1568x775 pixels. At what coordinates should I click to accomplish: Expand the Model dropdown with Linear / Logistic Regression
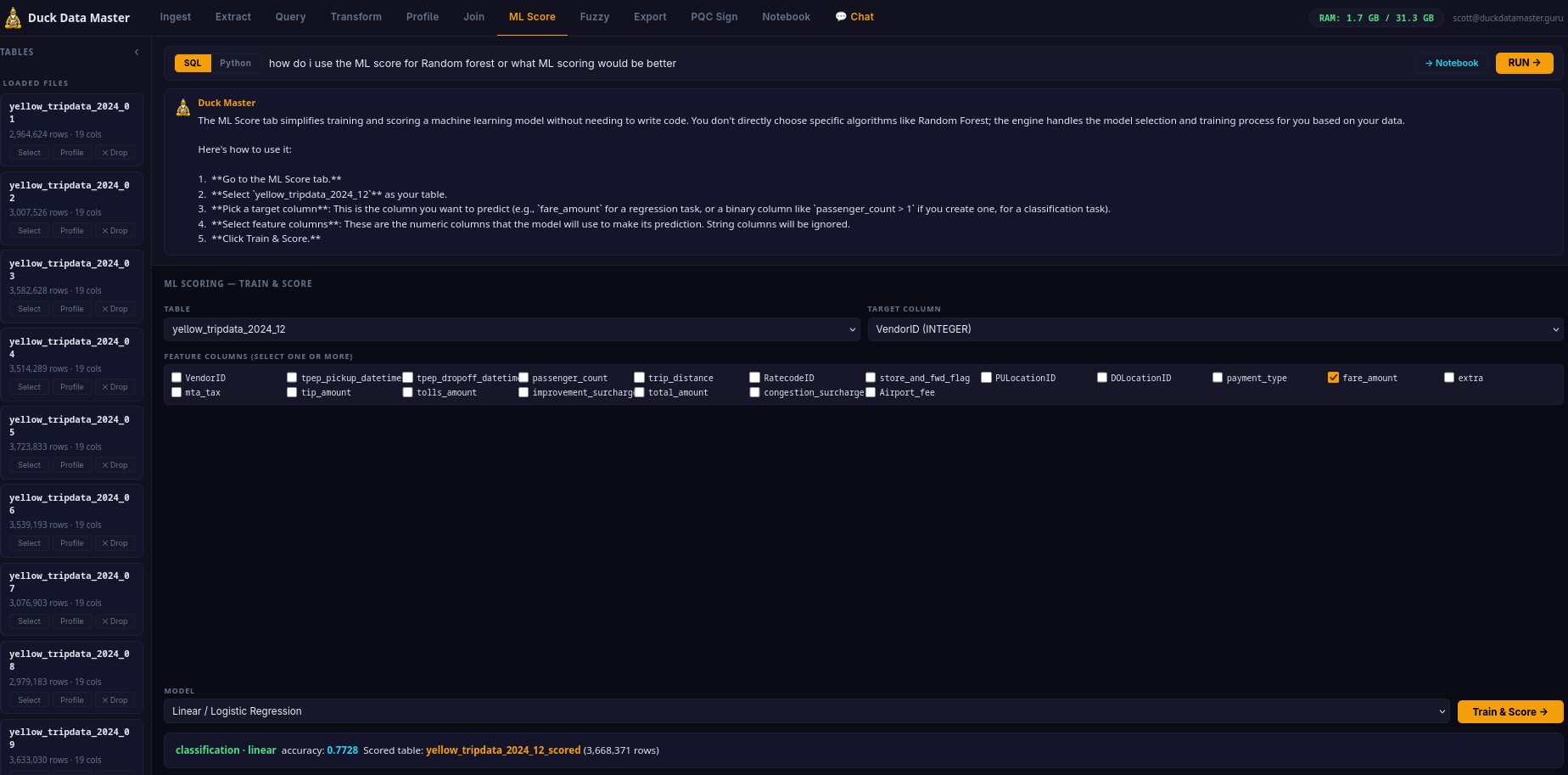tap(807, 711)
